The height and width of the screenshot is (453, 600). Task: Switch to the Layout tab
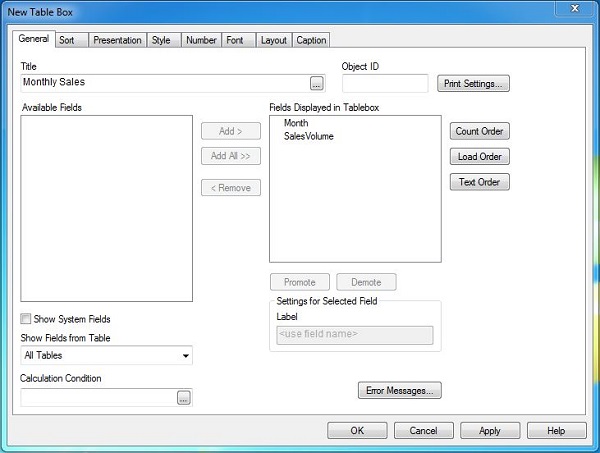(x=273, y=40)
